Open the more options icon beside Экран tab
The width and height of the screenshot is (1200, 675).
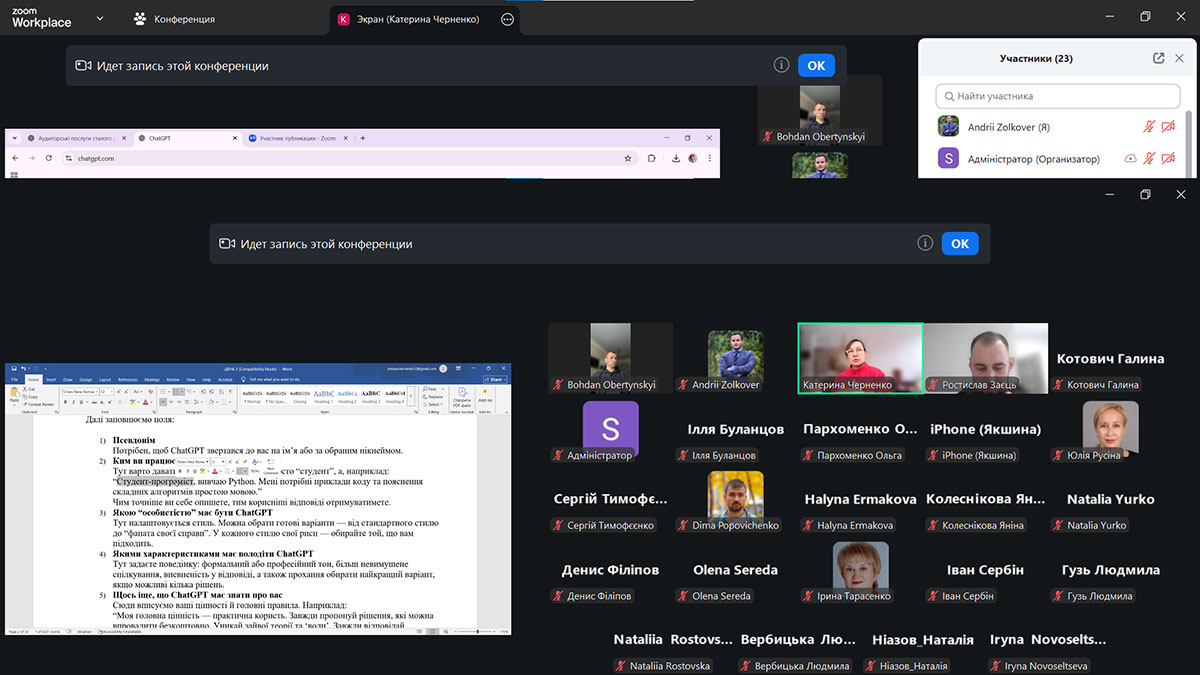507,19
